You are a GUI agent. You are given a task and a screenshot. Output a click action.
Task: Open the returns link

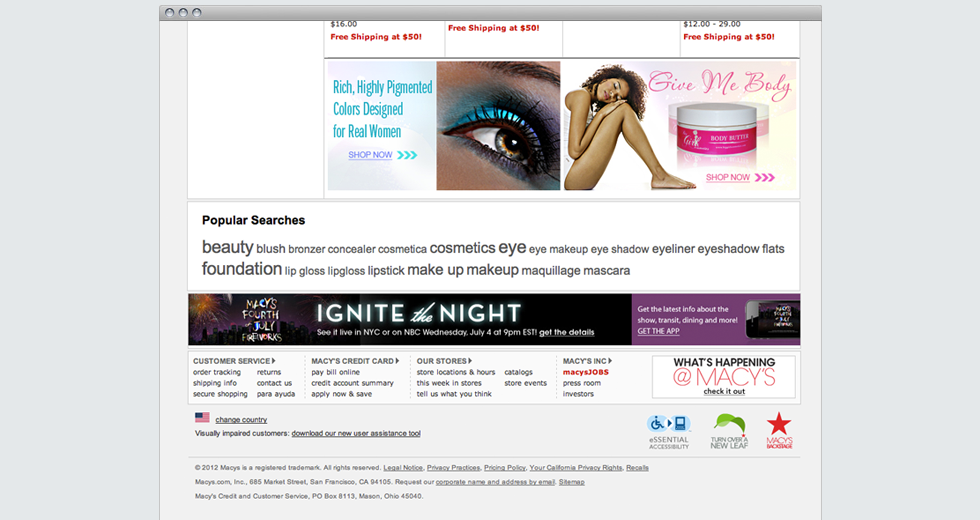(x=269, y=372)
